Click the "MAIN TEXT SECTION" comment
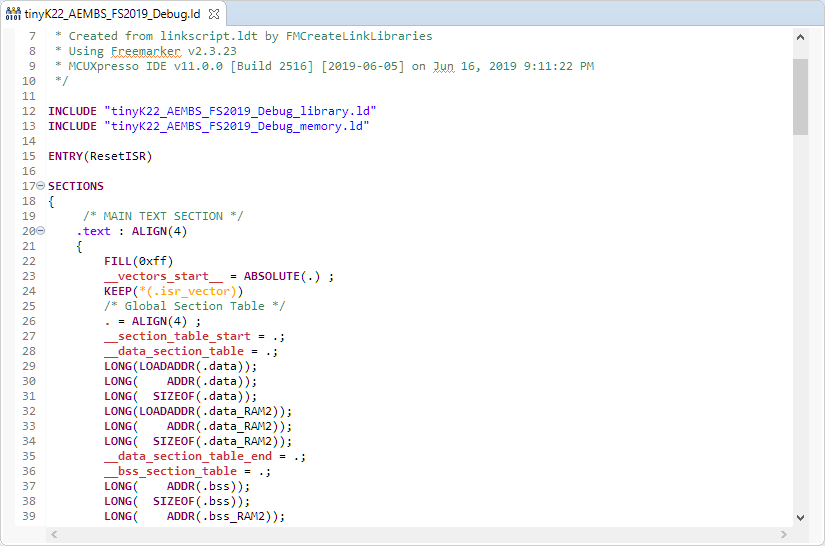Image resolution: width=825 pixels, height=546 pixels. coord(163,216)
